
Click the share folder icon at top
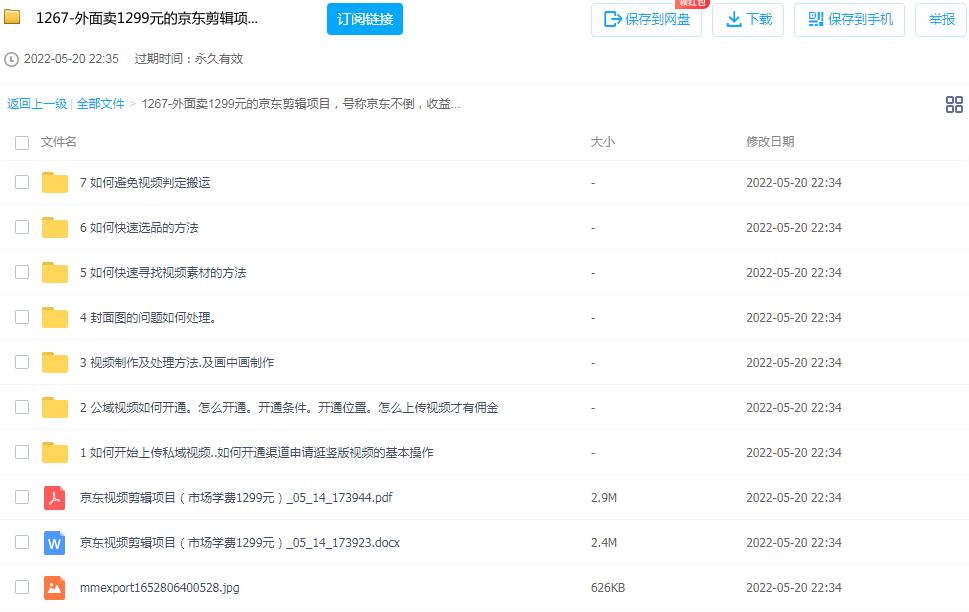(12, 17)
